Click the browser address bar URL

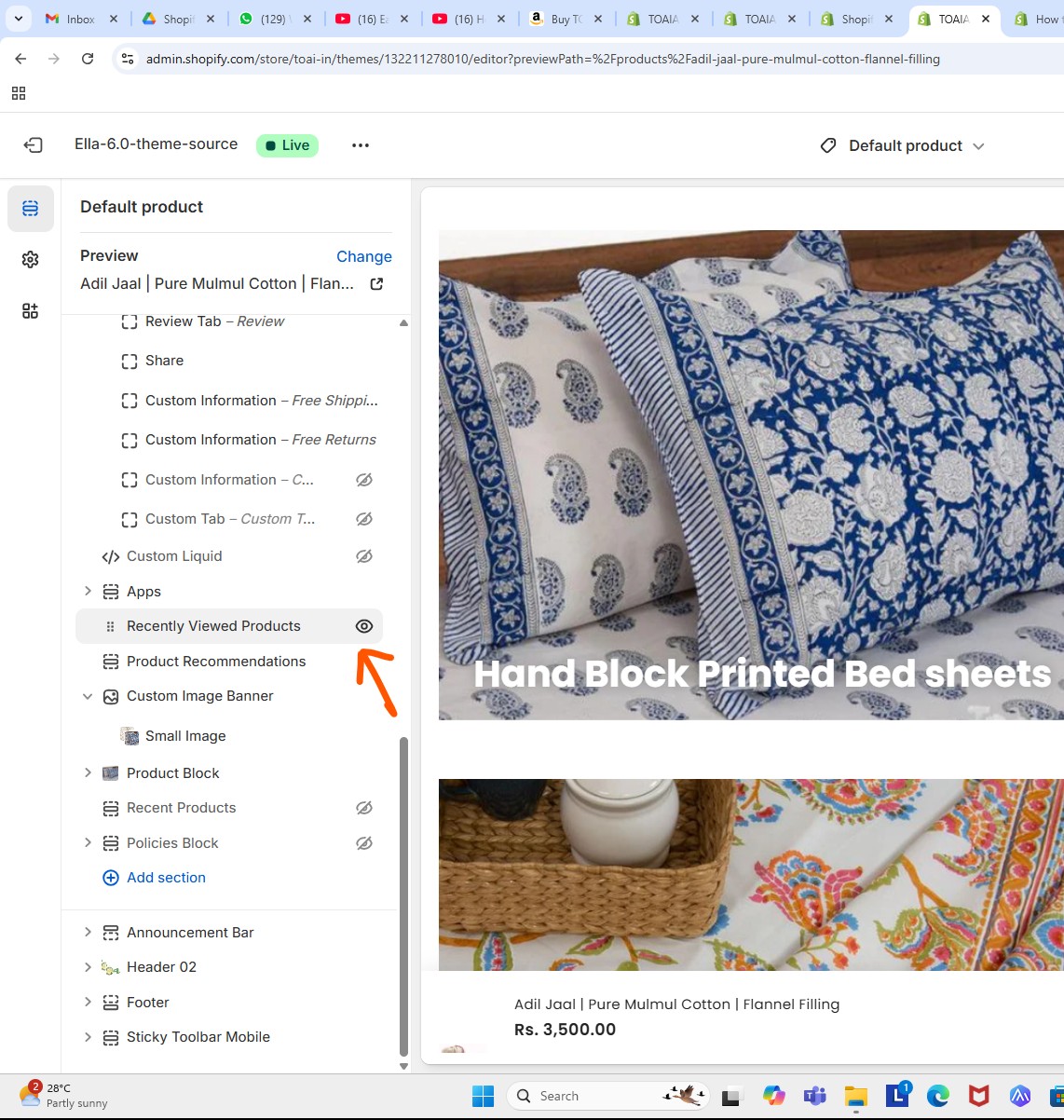[542, 59]
